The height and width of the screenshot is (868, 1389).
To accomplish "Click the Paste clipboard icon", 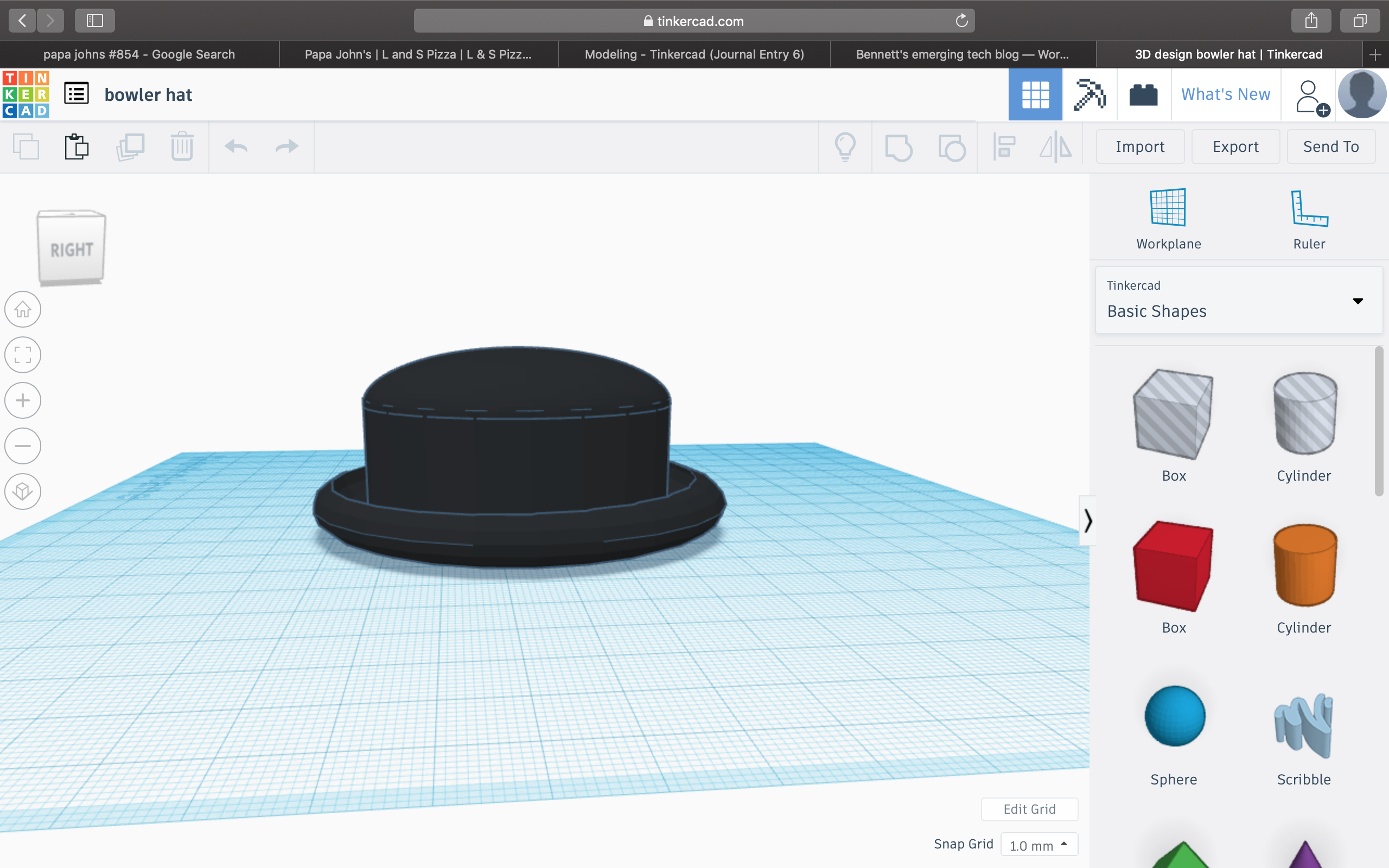I will pyautogui.click(x=77, y=147).
